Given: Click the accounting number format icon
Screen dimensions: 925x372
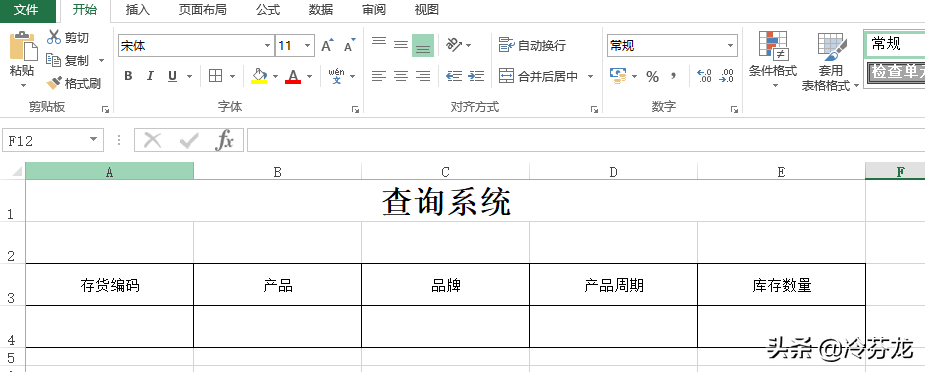Looking at the screenshot, I should (x=618, y=75).
